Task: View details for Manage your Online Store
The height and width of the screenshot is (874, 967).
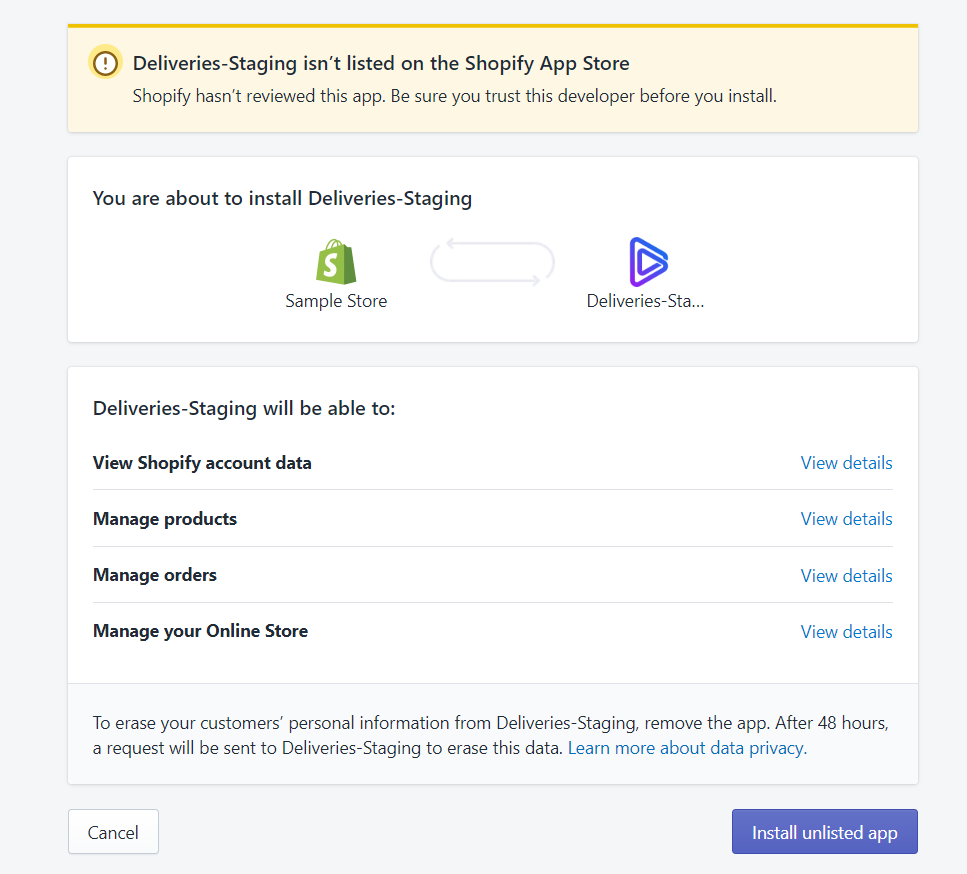Action: pos(846,632)
